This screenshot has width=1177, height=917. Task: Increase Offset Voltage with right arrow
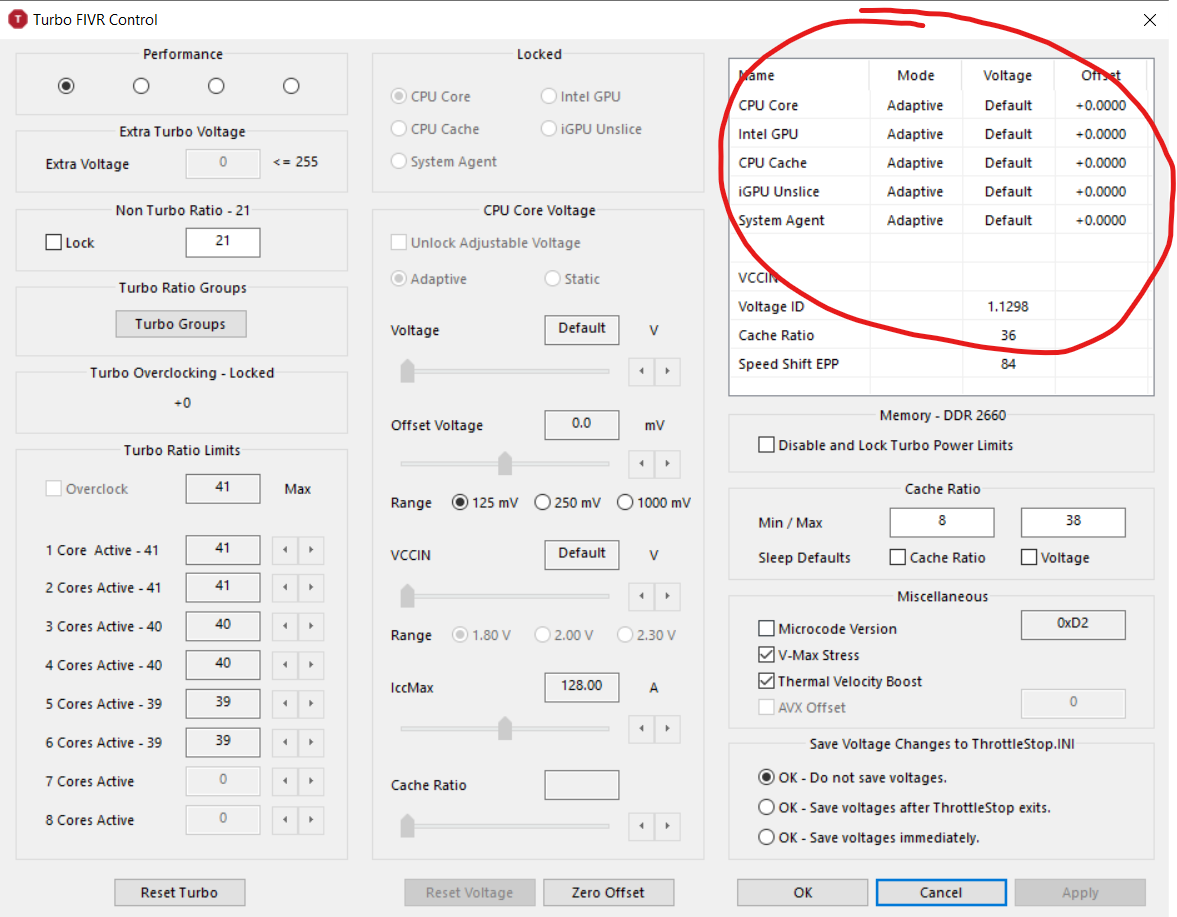pyautogui.click(x=667, y=464)
